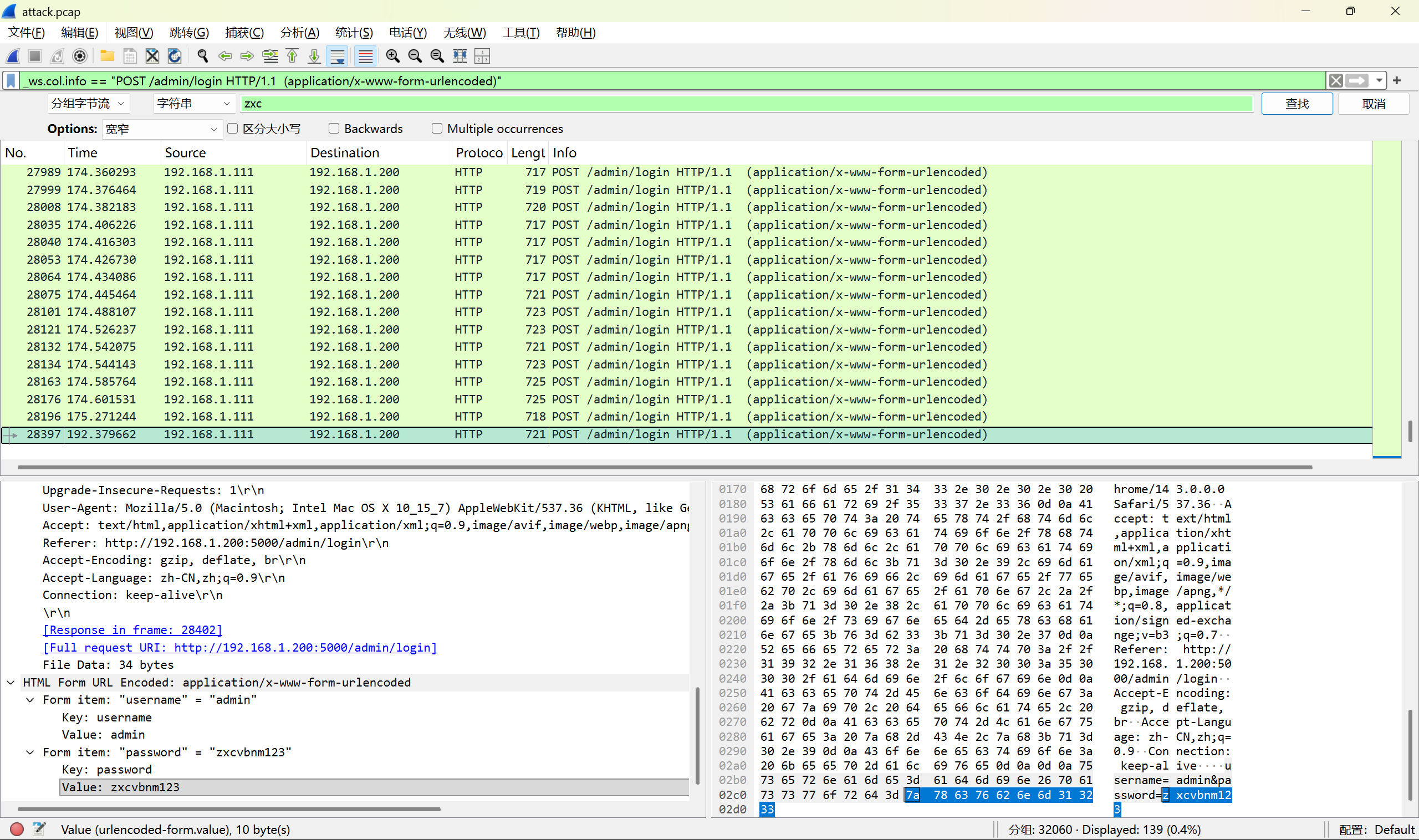Click the reload capture file icon
1419x840 pixels.
(x=175, y=56)
